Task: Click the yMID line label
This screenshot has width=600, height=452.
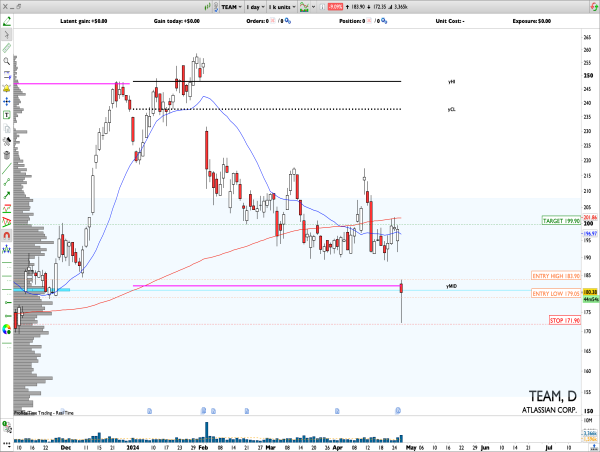Action: pos(452,286)
